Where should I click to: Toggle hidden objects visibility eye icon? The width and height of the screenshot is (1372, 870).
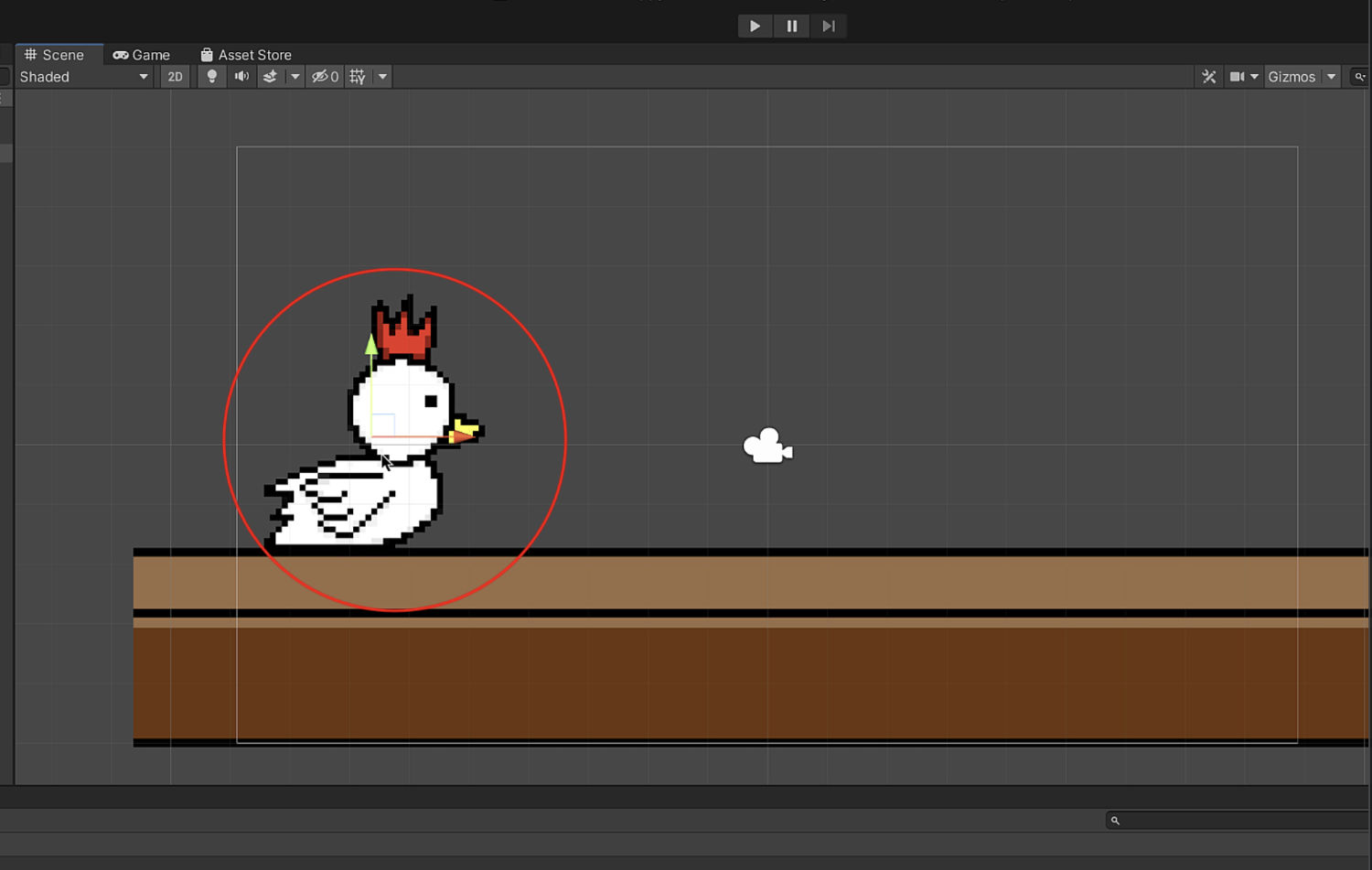click(x=325, y=77)
